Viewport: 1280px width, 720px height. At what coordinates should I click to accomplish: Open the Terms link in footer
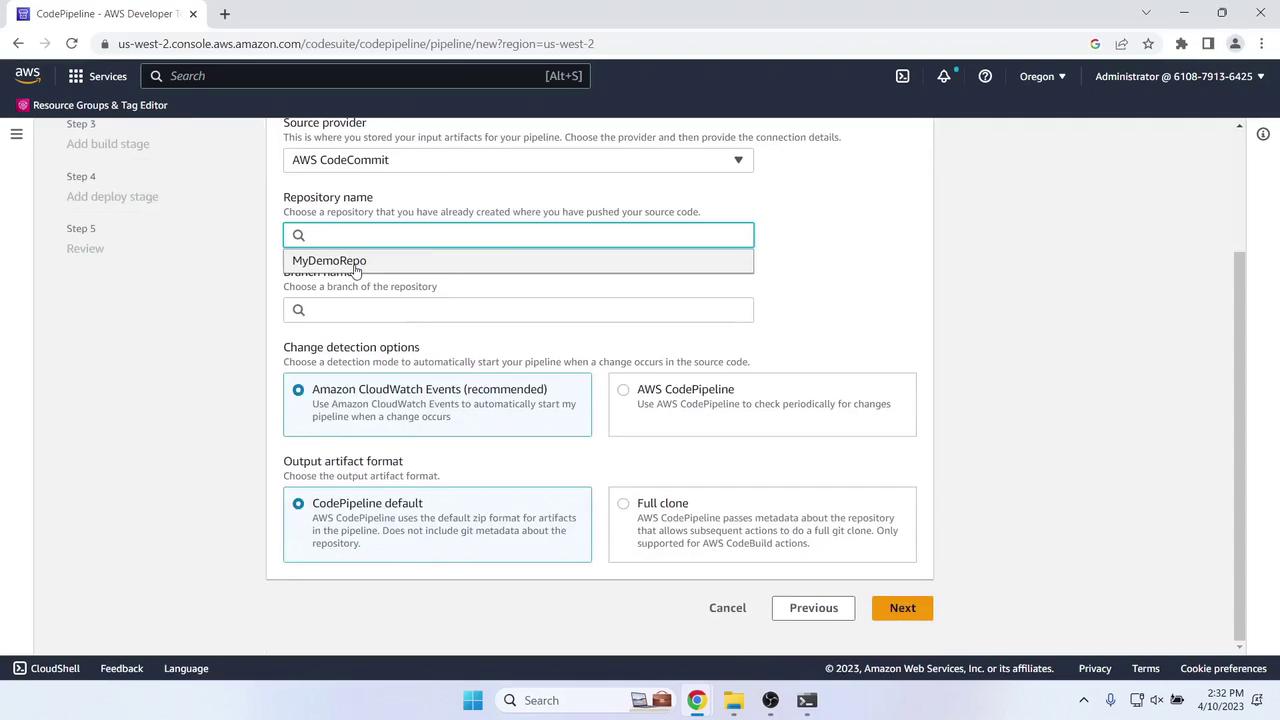pos(1146,669)
